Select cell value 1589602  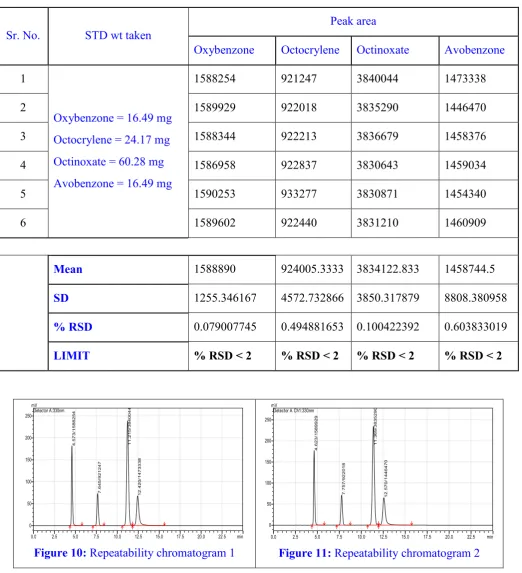pos(215,223)
